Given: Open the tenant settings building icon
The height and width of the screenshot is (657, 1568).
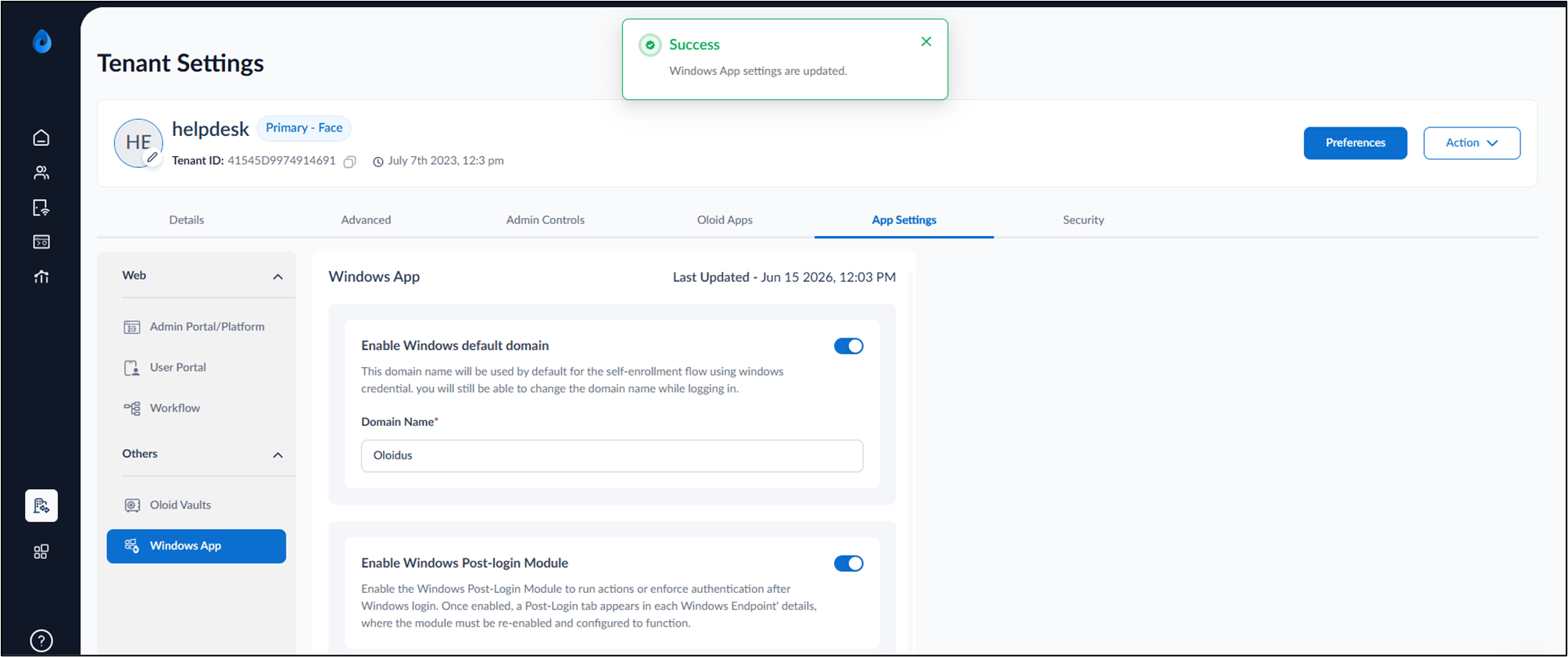Looking at the screenshot, I should 41,505.
